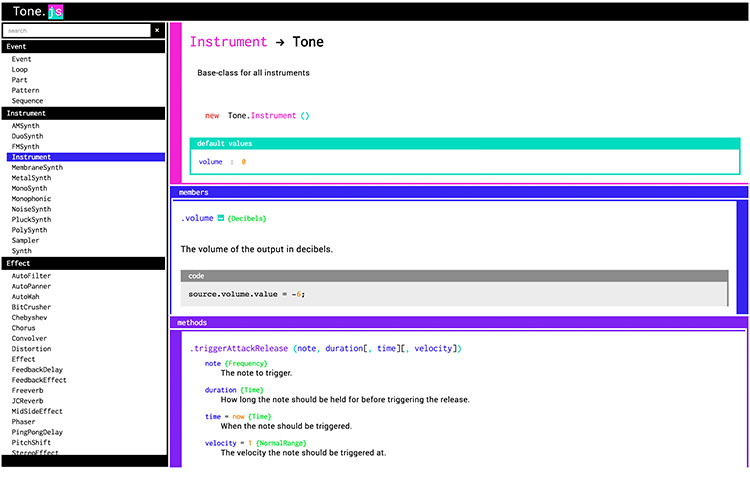
Task: Go to PitchShift effect page
Action: point(31,443)
